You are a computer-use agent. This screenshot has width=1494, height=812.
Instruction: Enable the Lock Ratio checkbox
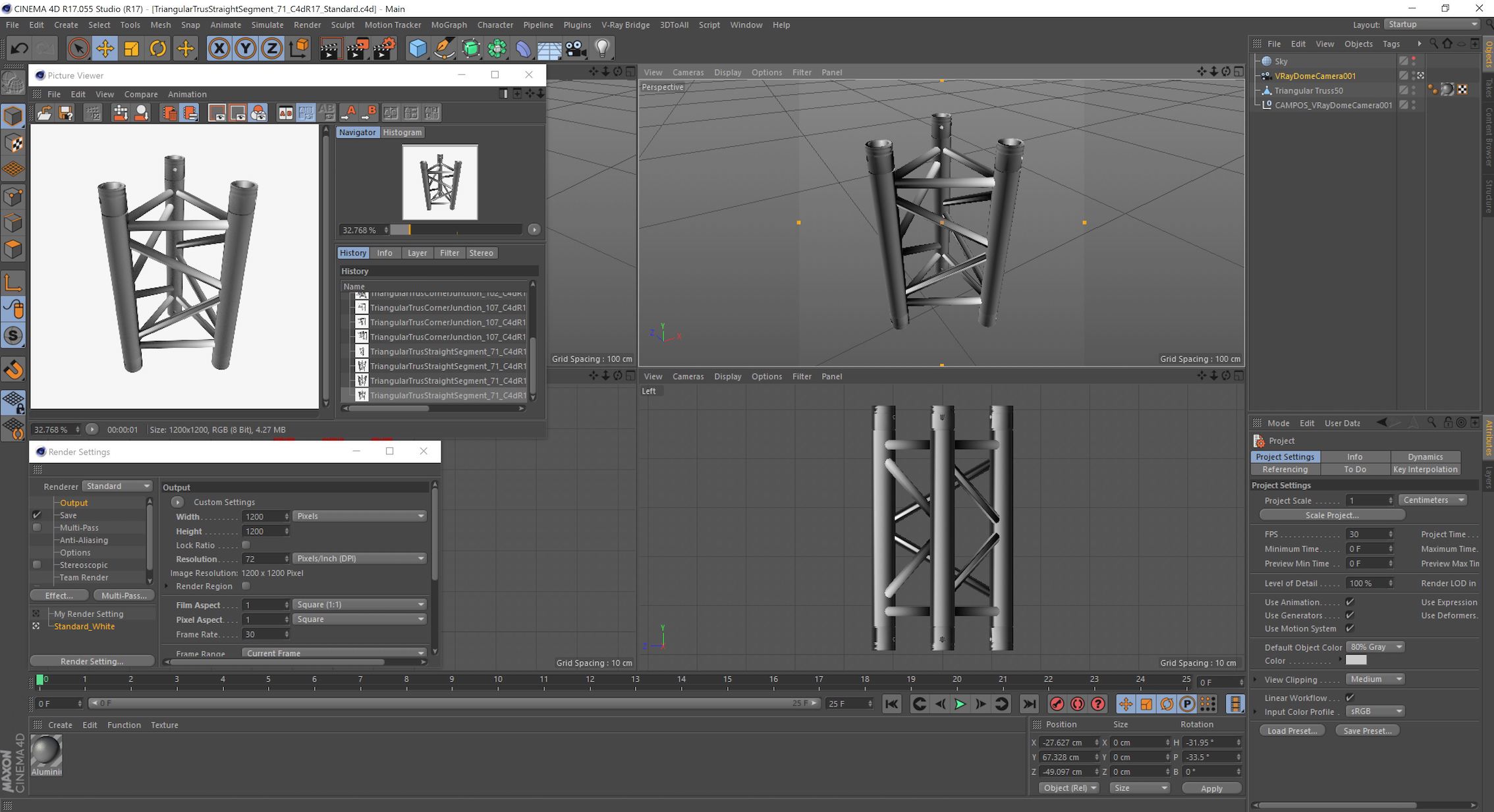pyautogui.click(x=246, y=545)
